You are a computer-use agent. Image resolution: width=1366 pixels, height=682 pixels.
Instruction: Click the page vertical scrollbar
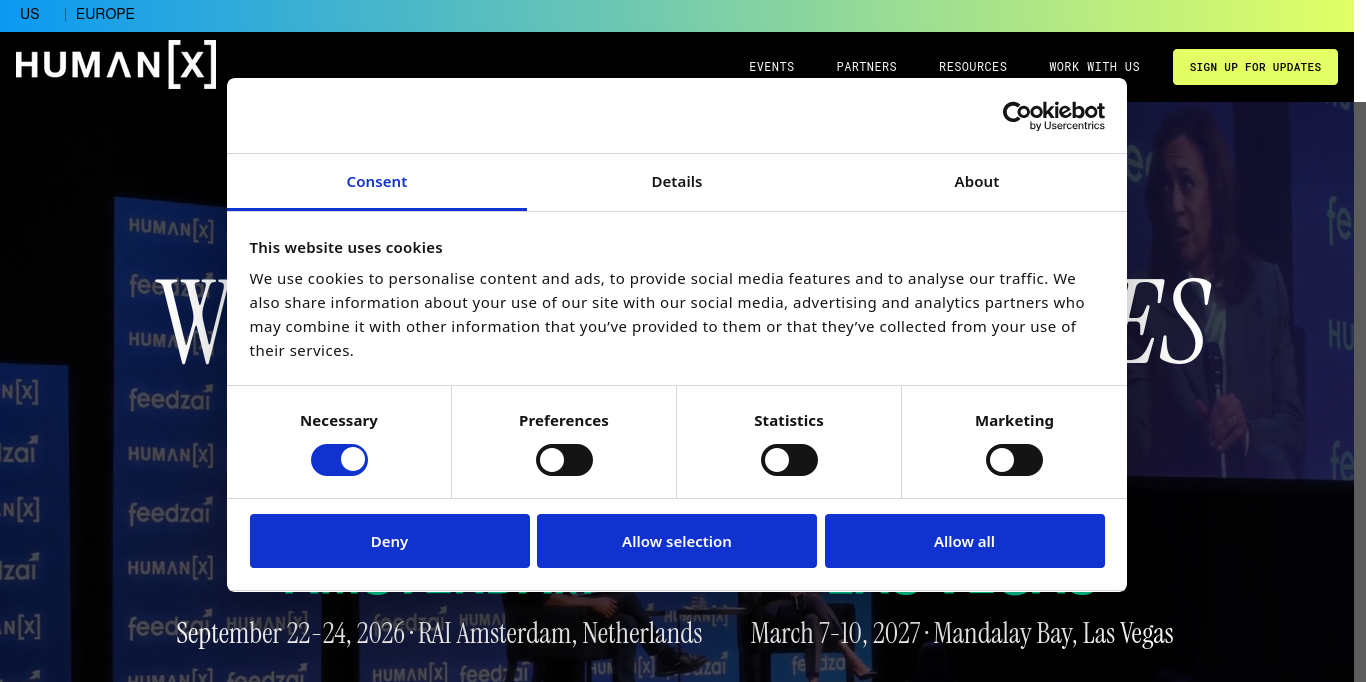(x=1360, y=392)
